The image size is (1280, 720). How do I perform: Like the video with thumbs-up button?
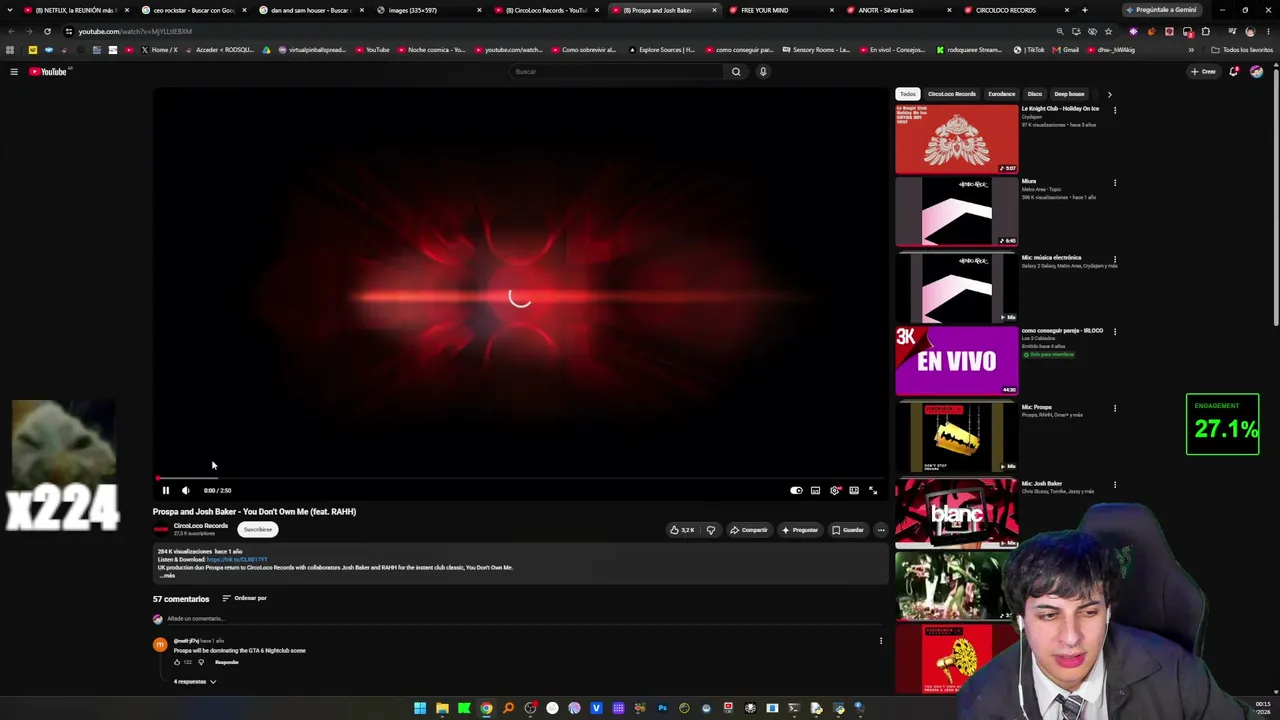click(x=682, y=530)
